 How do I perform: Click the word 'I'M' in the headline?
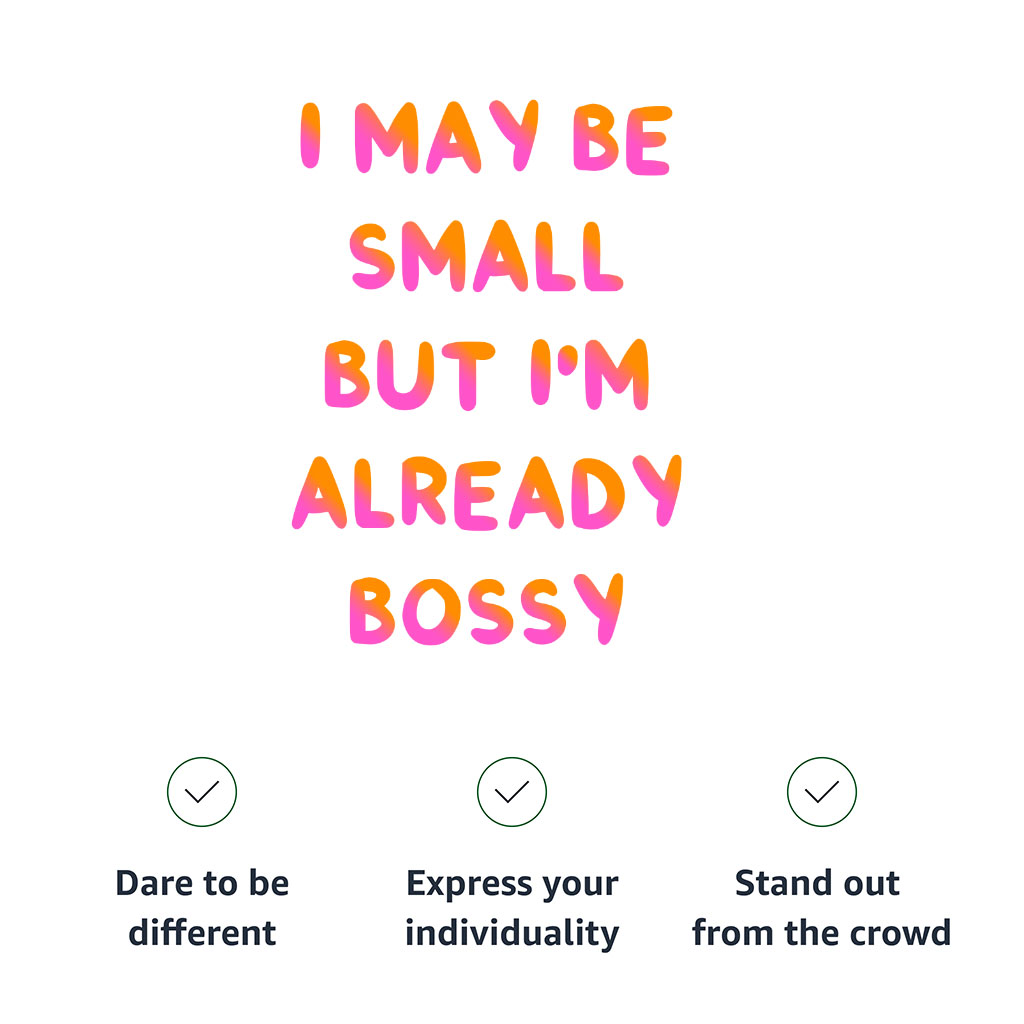(590, 375)
